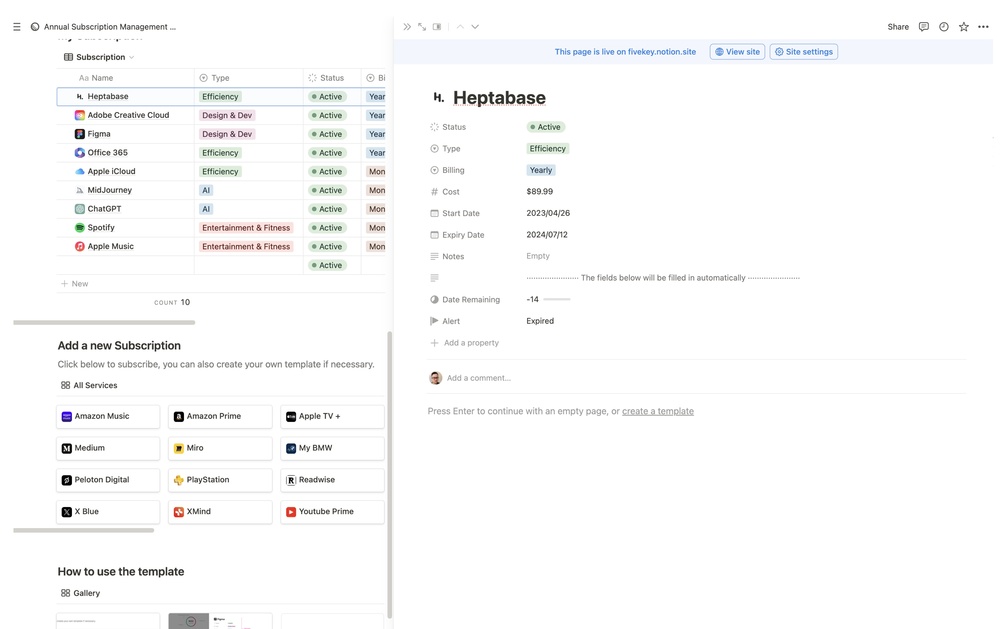Click XMind template button
Viewport: 1005px width, 629px height.
click(x=220, y=512)
